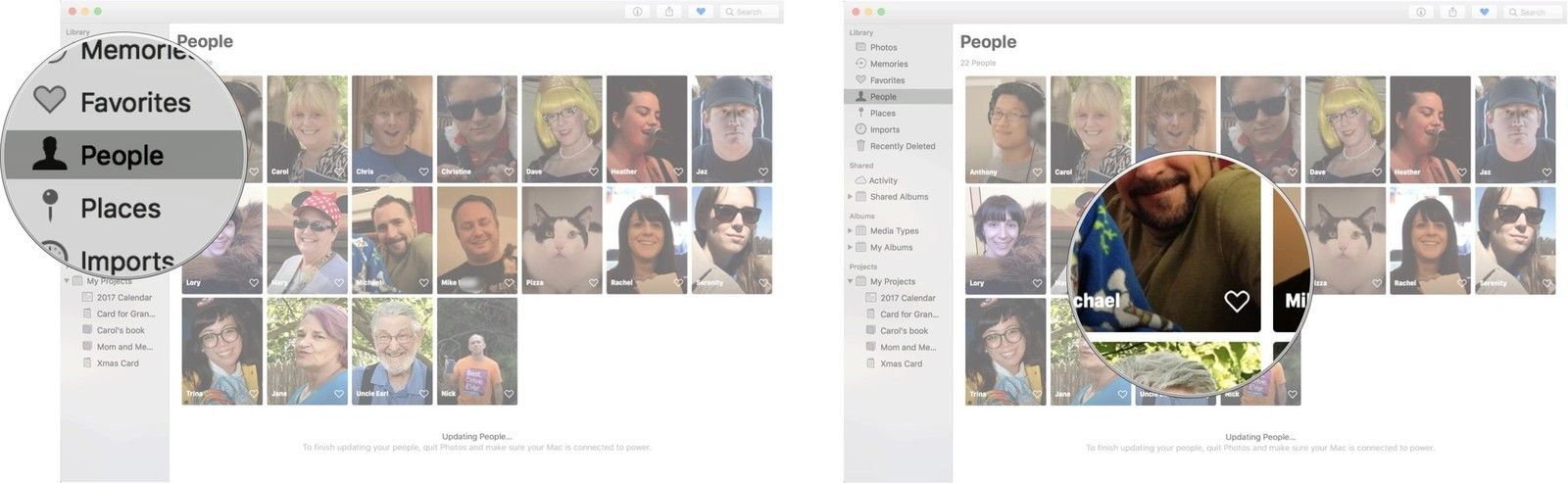Click the Activity cloud icon under Shared
Image resolution: width=1568 pixels, height=483 pixels.
coord(860,180)
